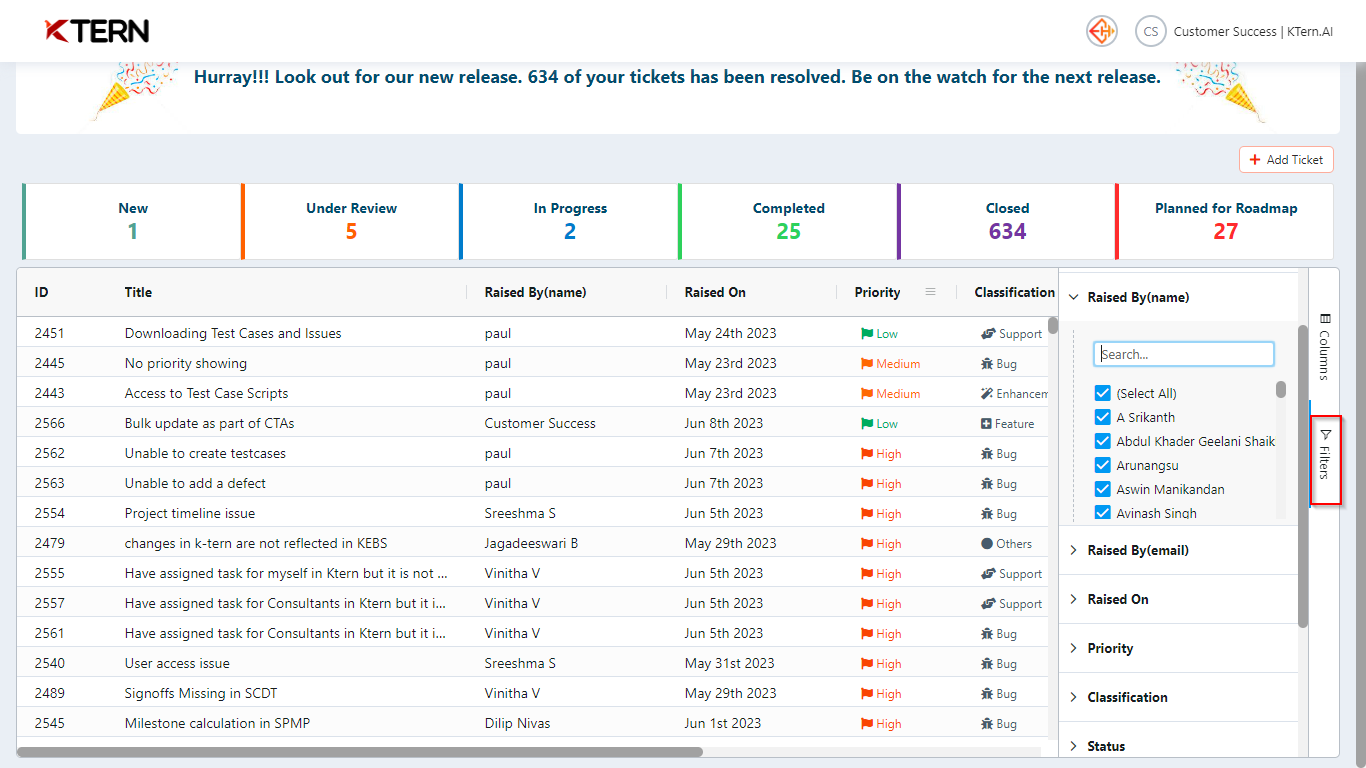Image resolution: width=1366 pixels, height=768 pixels.
Task: Click Support icon for ticket 2555
Action: coord(987,574)
